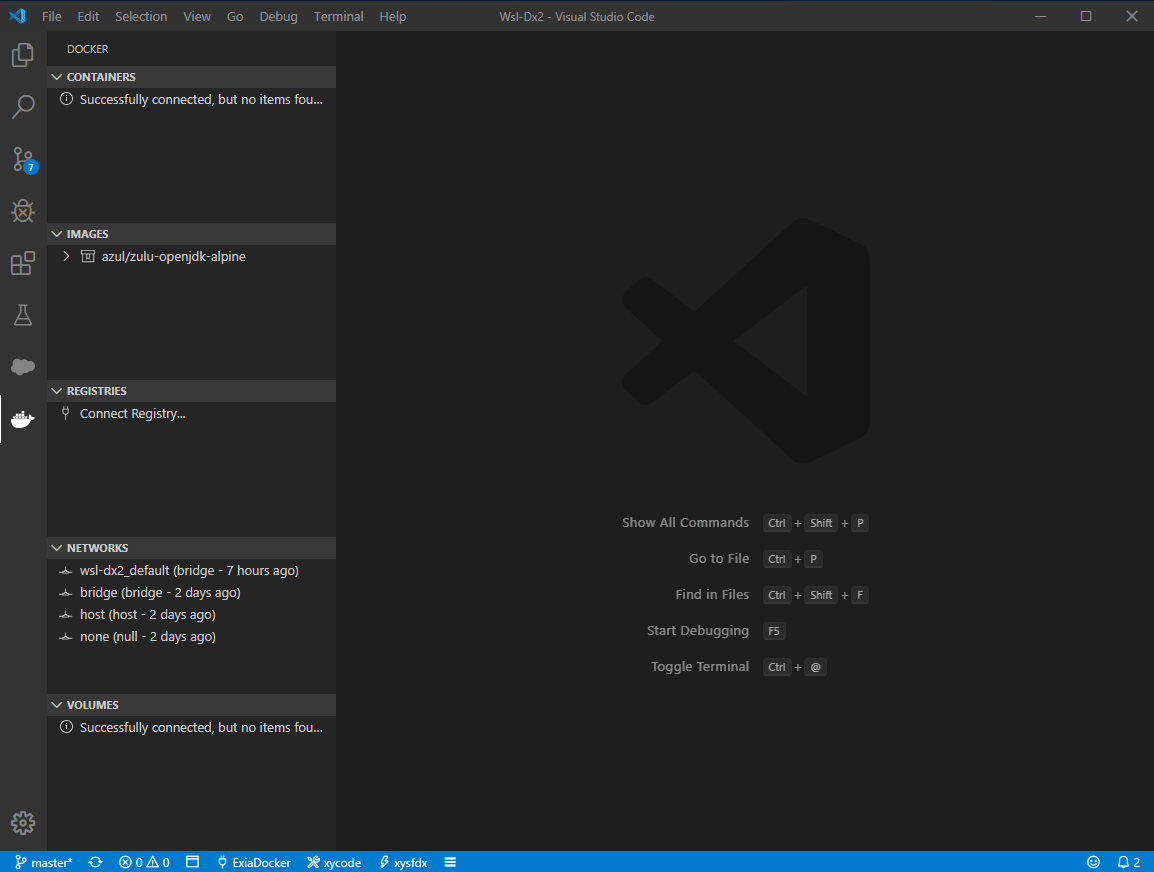The width and height of the screenshot is (1154, 872).
Task: Open the File menu
Action: 52,16
